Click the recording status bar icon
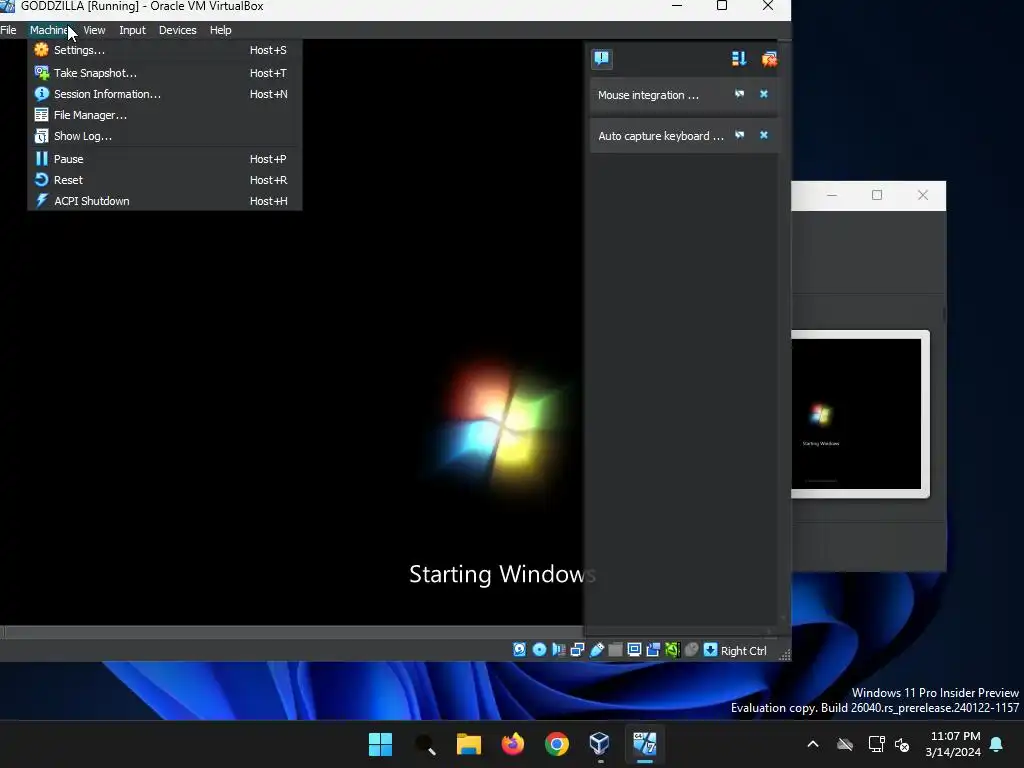1024x768 pixels. (653, 650)
